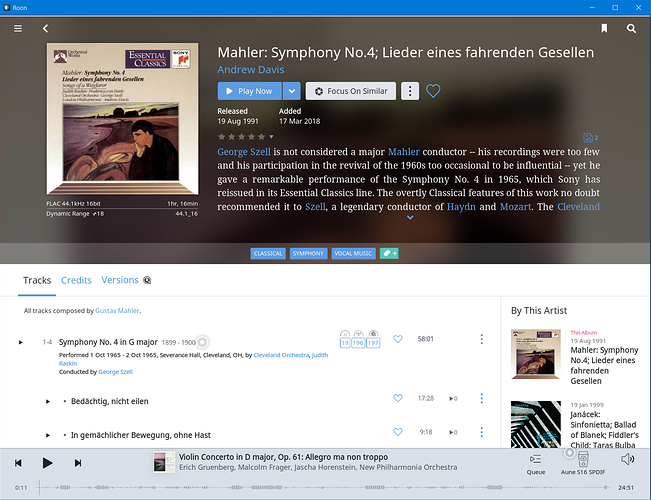Seek within the waveform progress bar
Image resolution: width=651 pixels, height=500 pixels.
tap(322, 487)
